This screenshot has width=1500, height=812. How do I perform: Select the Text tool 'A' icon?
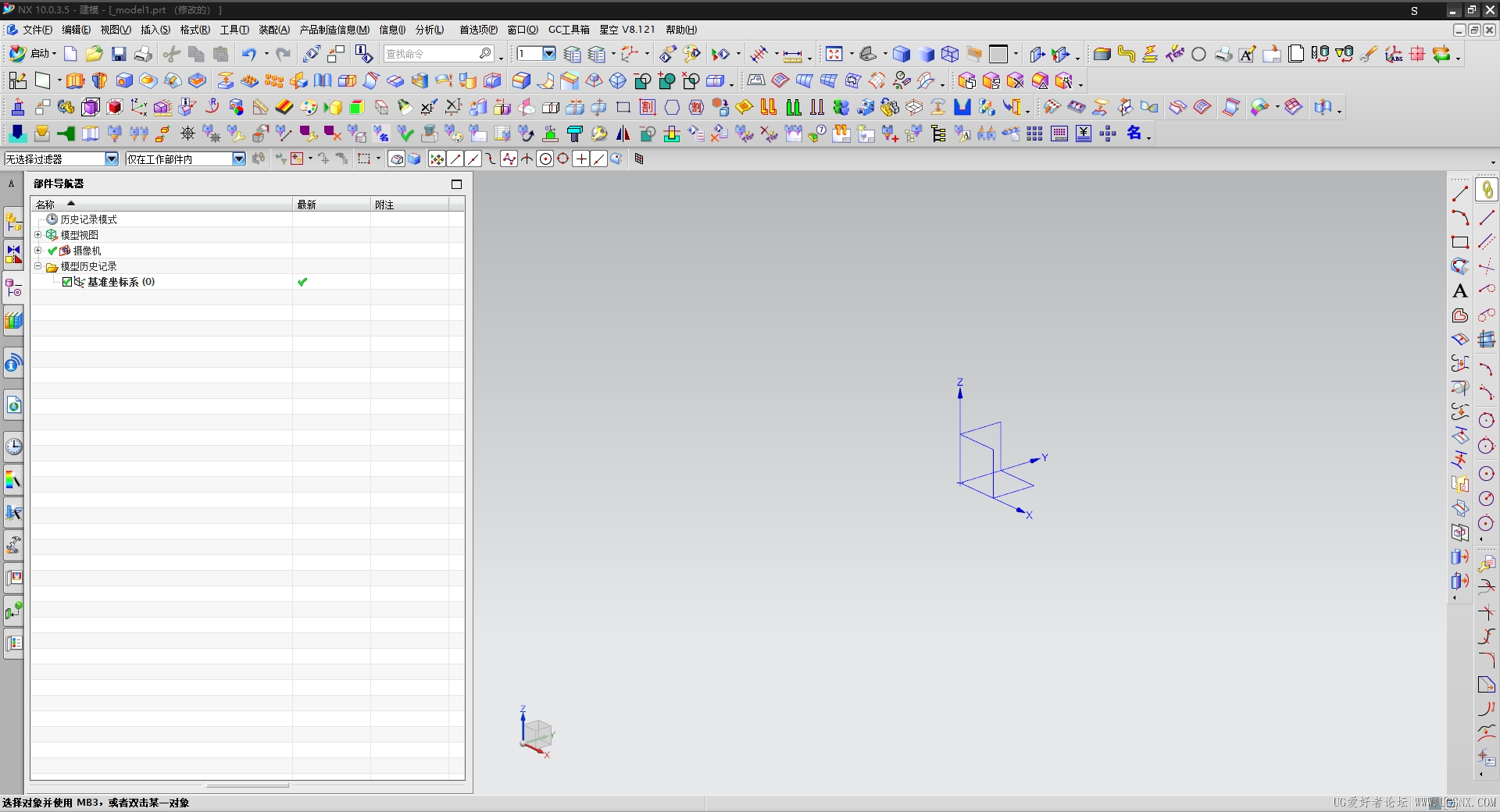[1459, 291]
